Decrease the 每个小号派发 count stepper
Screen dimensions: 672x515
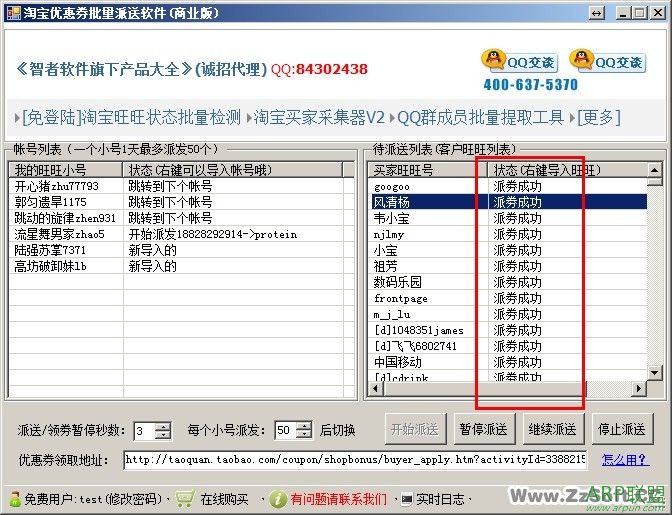click(304, 434)
